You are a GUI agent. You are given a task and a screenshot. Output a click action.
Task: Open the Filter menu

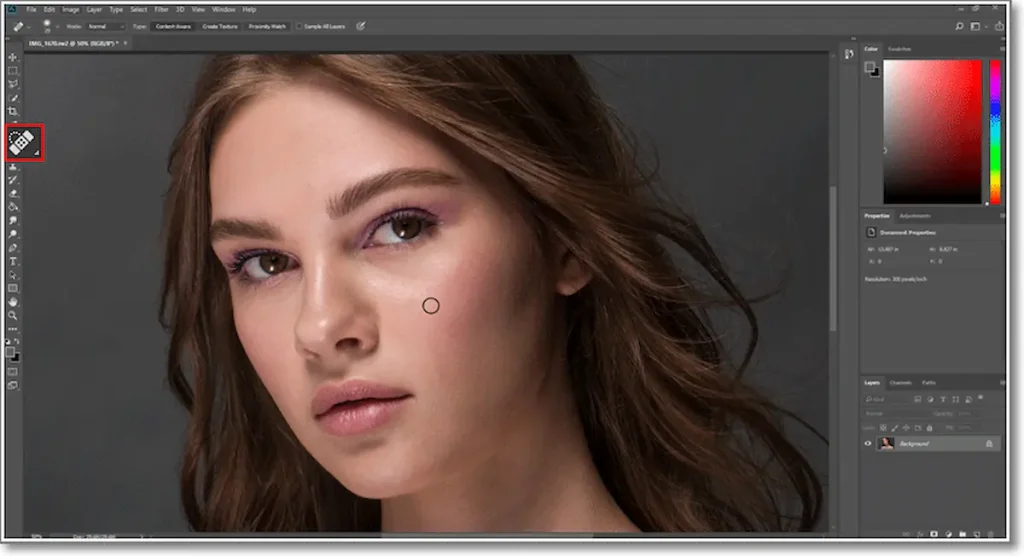pyautogui.click(x=161, y=10)
